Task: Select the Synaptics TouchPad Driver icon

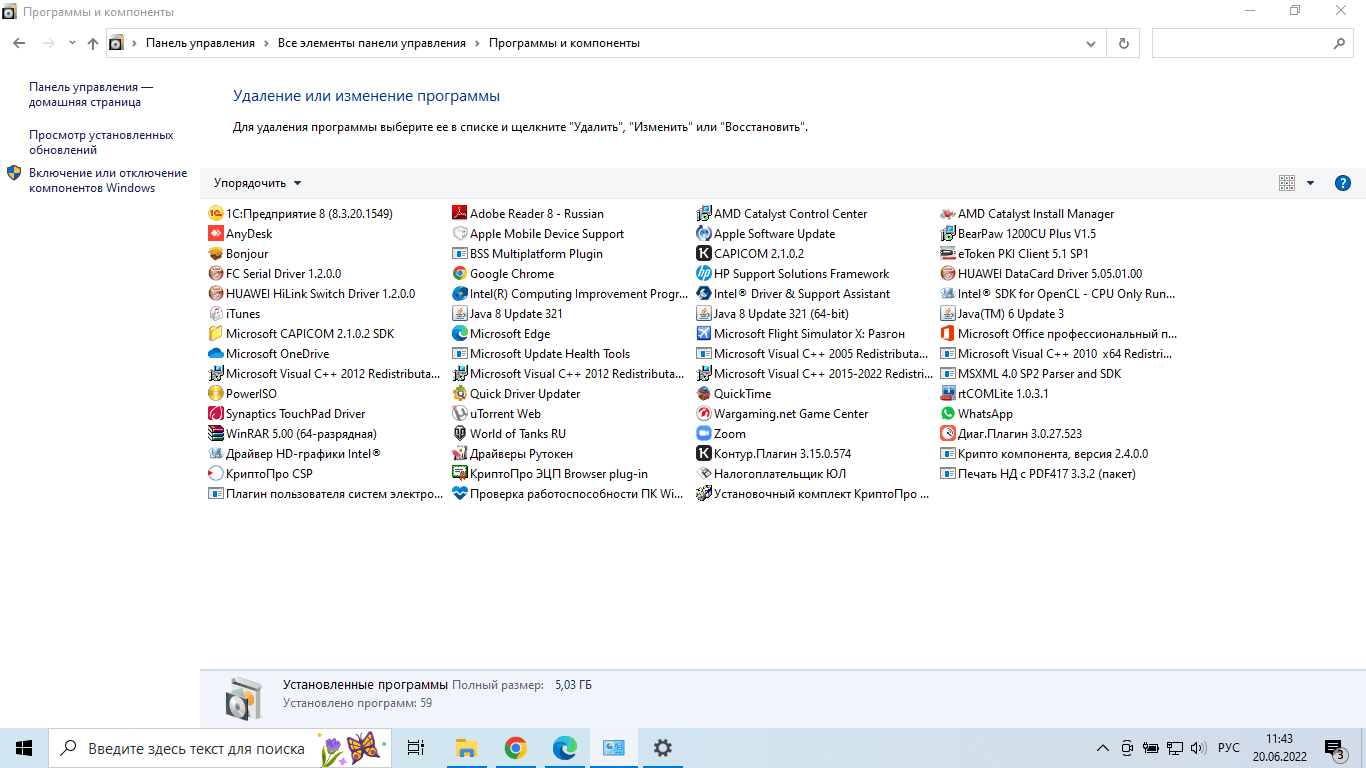Action: click(x=215, y=414)
